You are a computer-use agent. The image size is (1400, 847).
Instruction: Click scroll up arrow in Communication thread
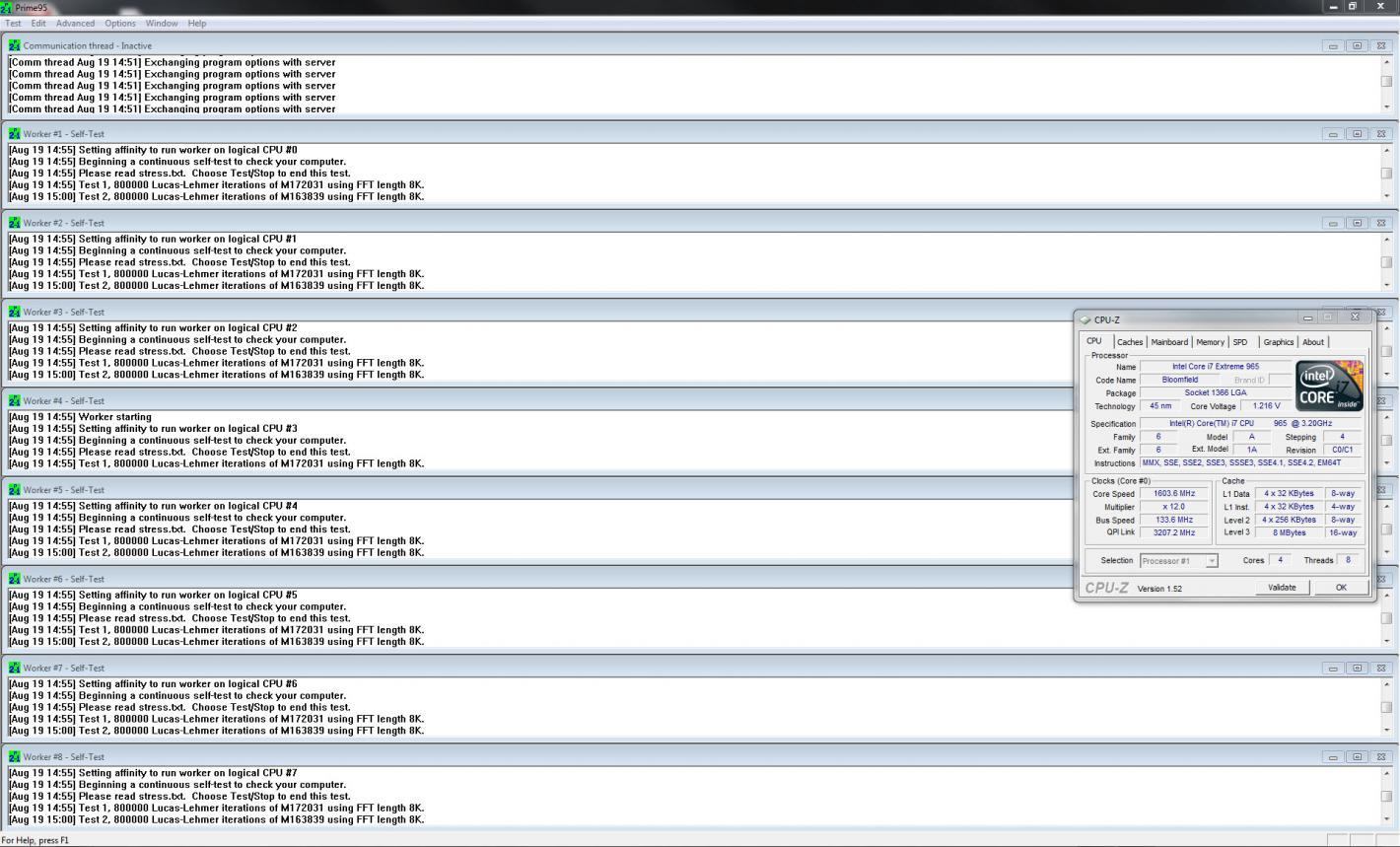(x=1386, y=62)
